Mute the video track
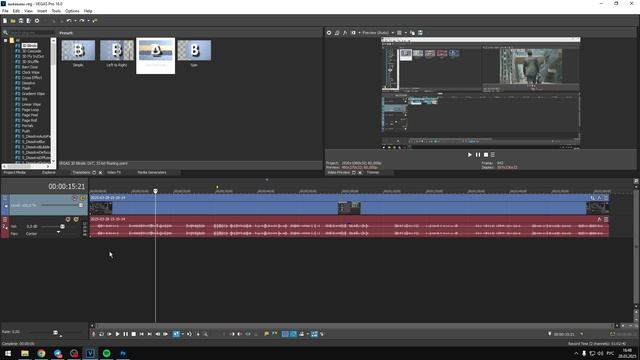This screenshot has width=640, height=360. pos(75,198)
